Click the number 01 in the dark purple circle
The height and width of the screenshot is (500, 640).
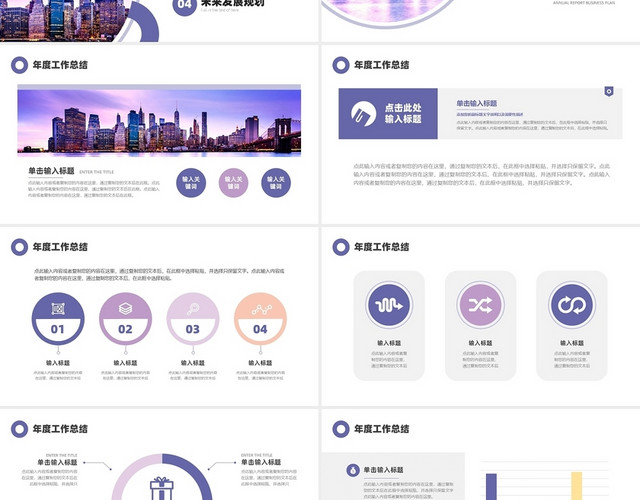(58, 329)
